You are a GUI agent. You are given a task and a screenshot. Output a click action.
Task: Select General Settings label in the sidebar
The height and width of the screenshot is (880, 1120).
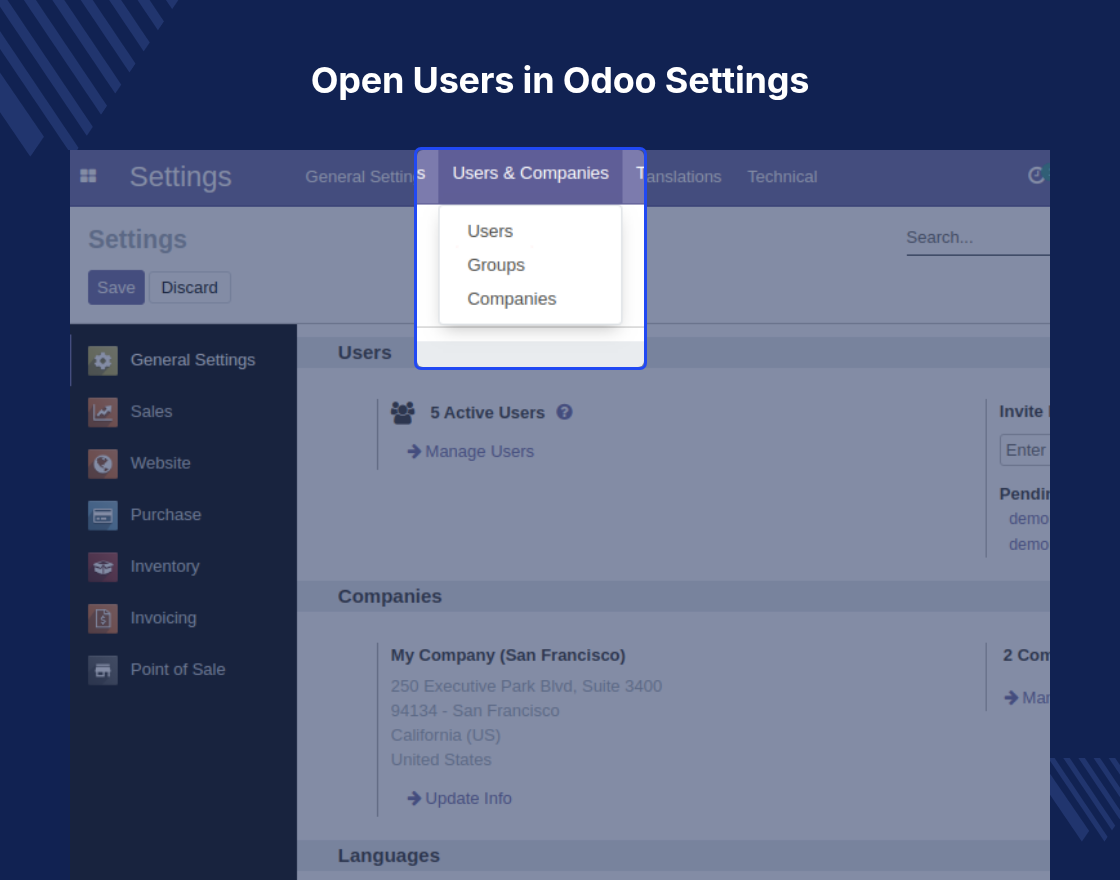click(193, 360)
